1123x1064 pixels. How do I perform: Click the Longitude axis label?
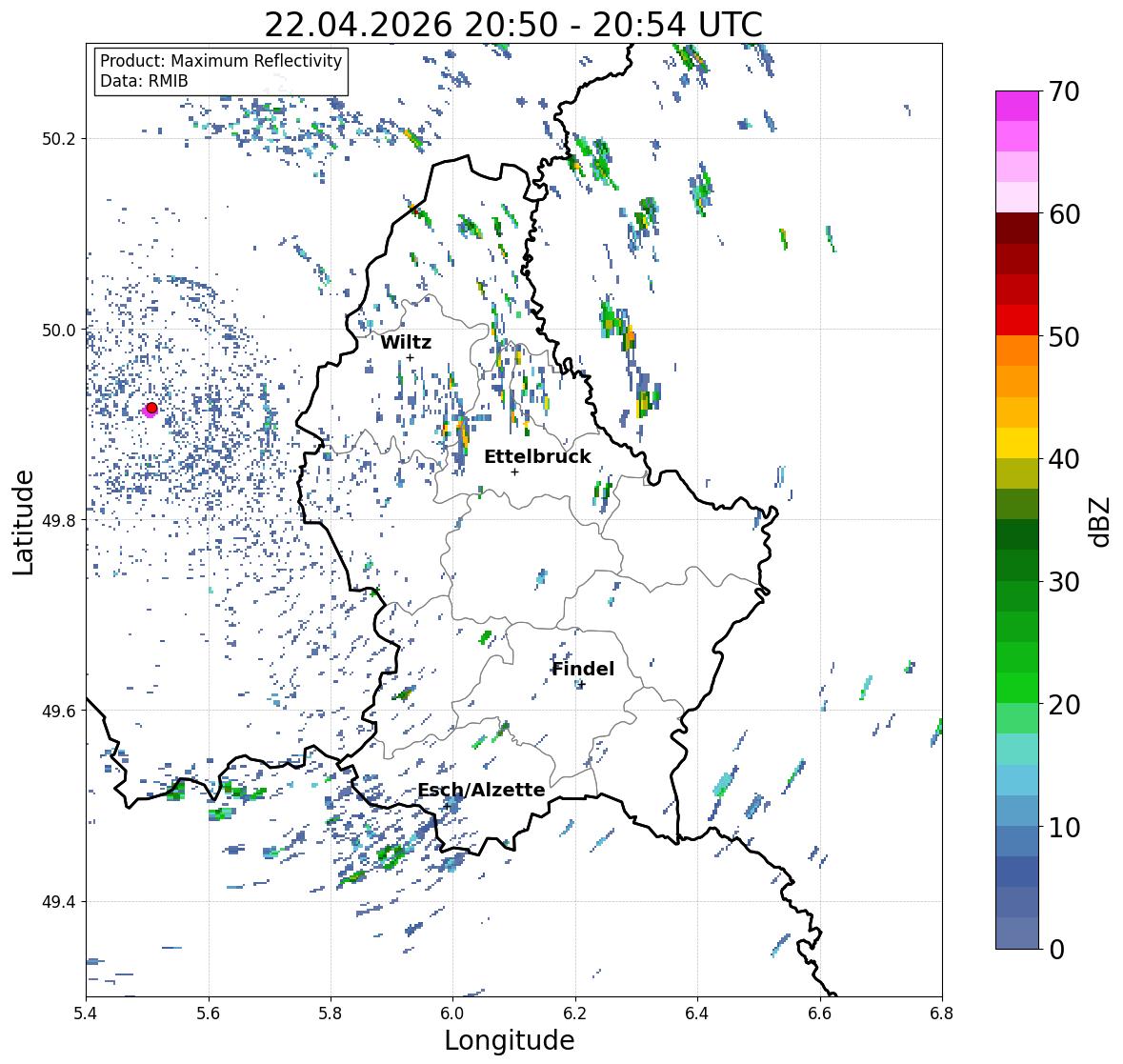[x=510, y=1040]
